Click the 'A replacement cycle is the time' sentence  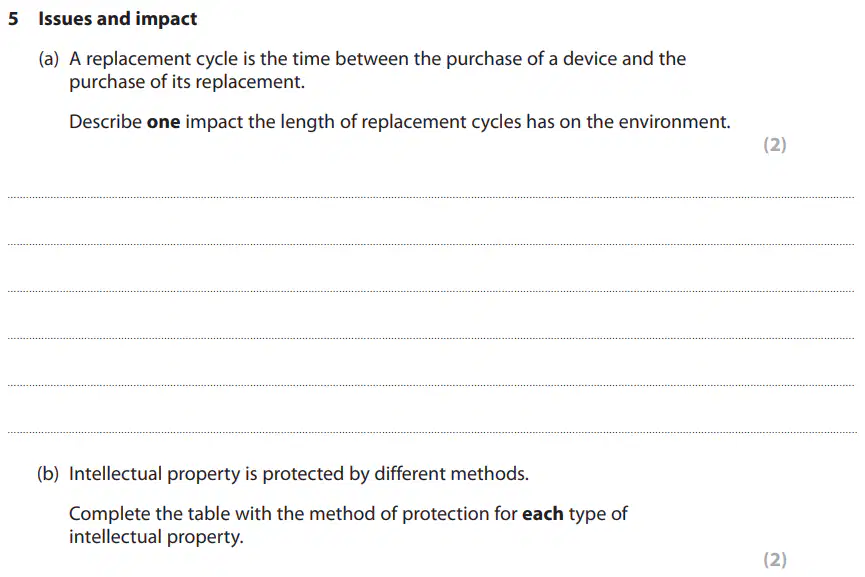point(377,59)
